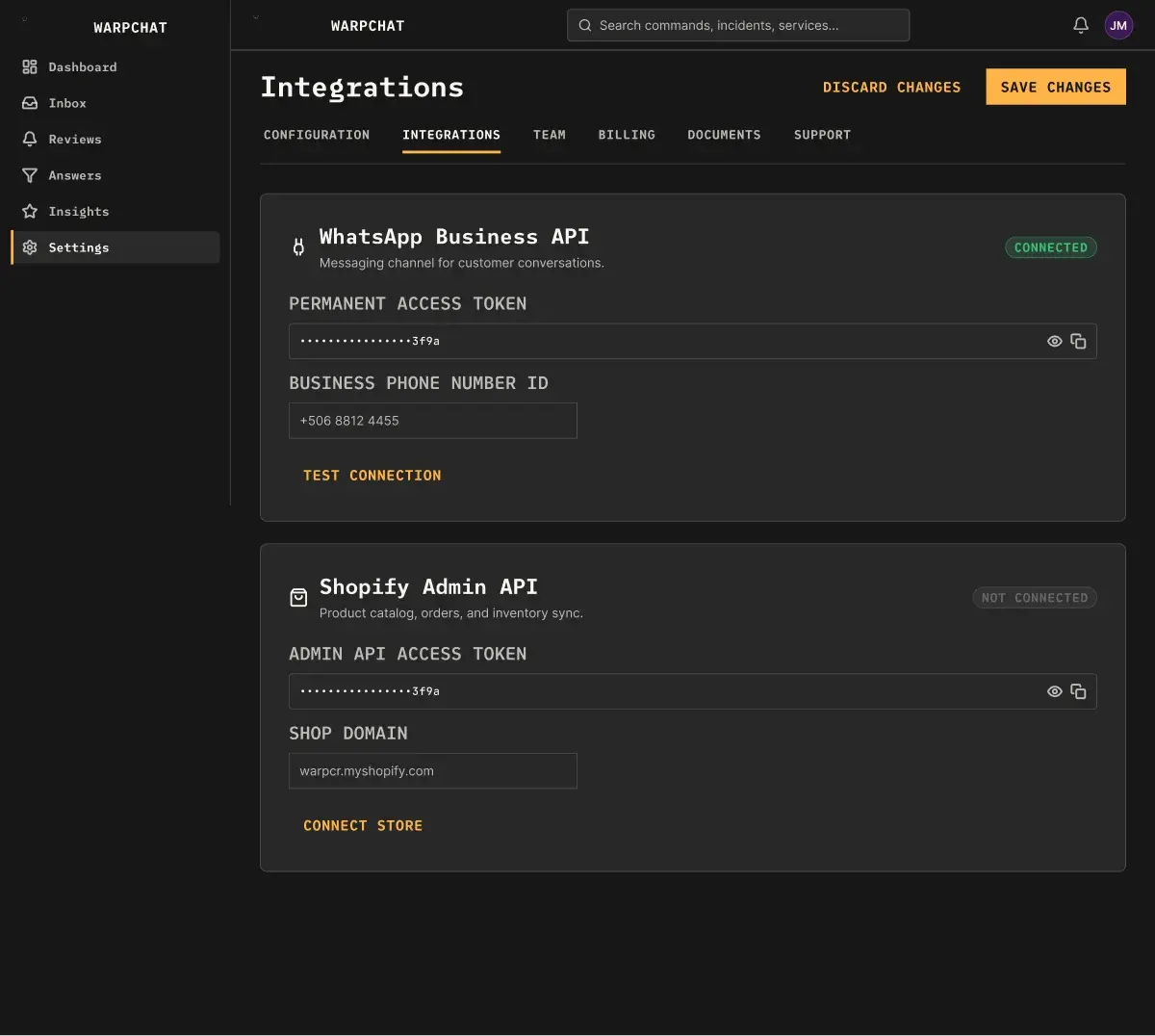This screenshot has height=1036, width=1155.
Task: Click the Permanent Access Token field
Action: [x=693, y=342]
